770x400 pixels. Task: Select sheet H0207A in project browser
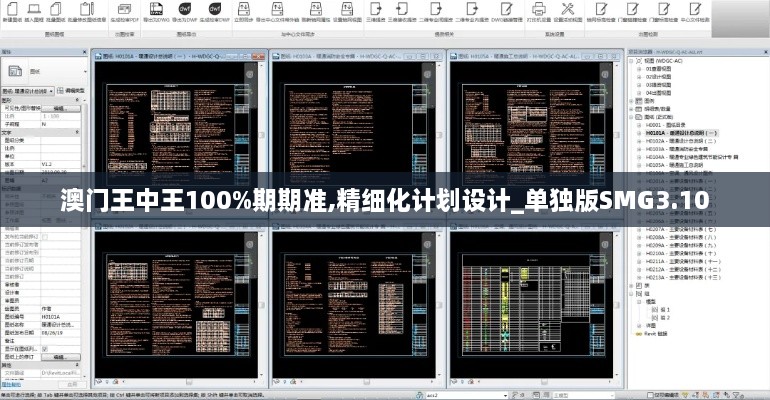(681, 229)
